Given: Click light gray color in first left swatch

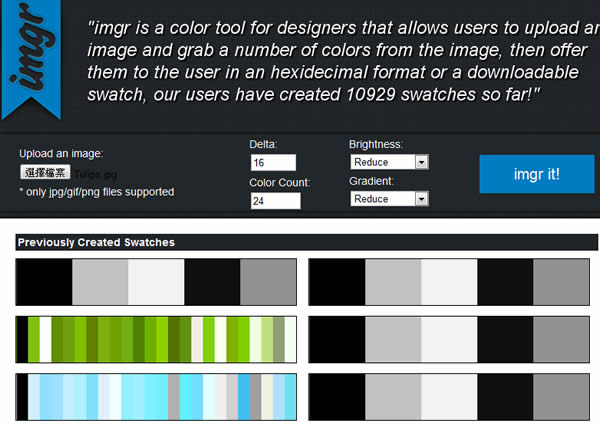Looking at the screenshot, I should [x=100, y=282].
